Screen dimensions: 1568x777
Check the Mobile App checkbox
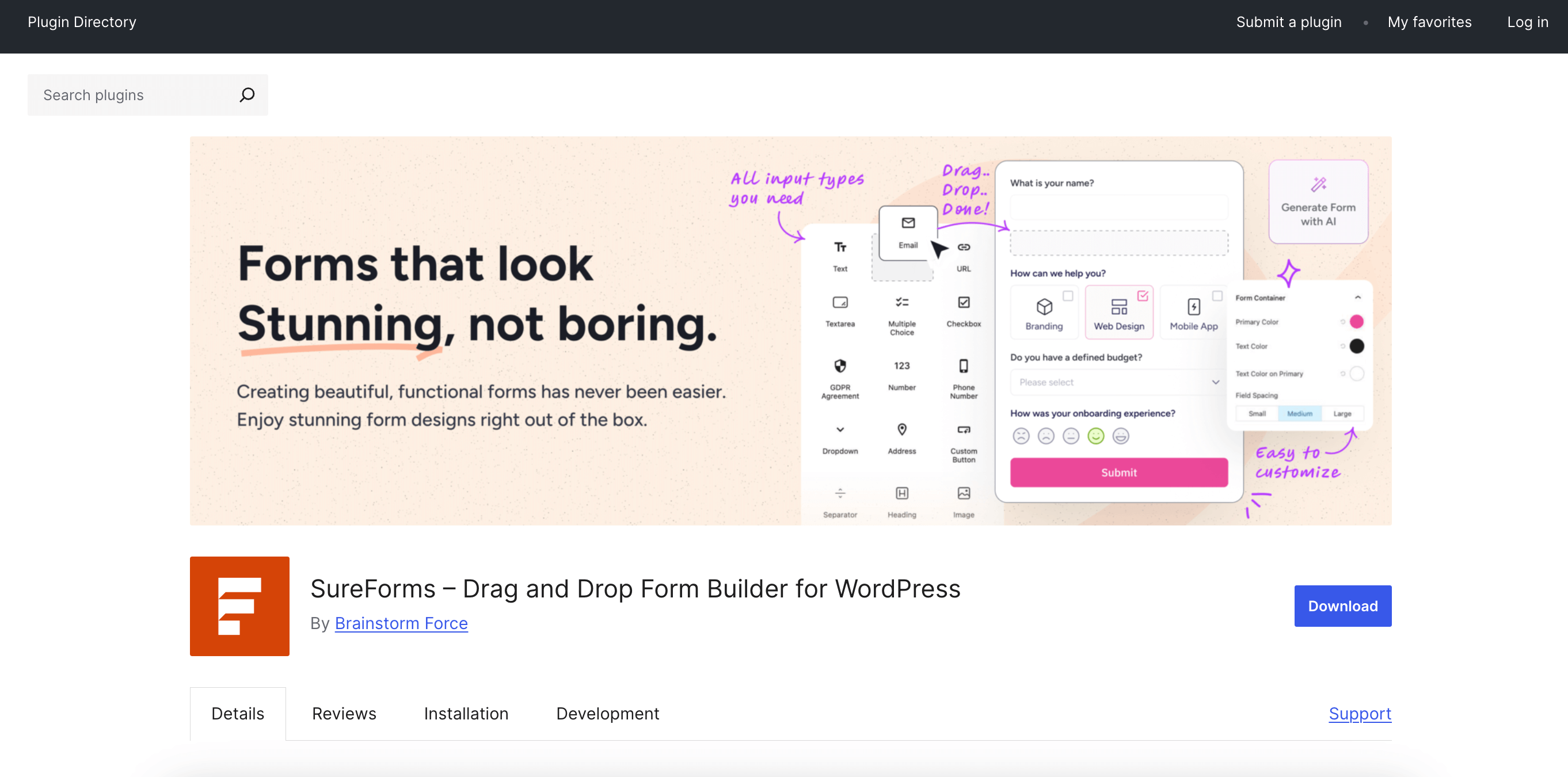(x=1217, y=296)
